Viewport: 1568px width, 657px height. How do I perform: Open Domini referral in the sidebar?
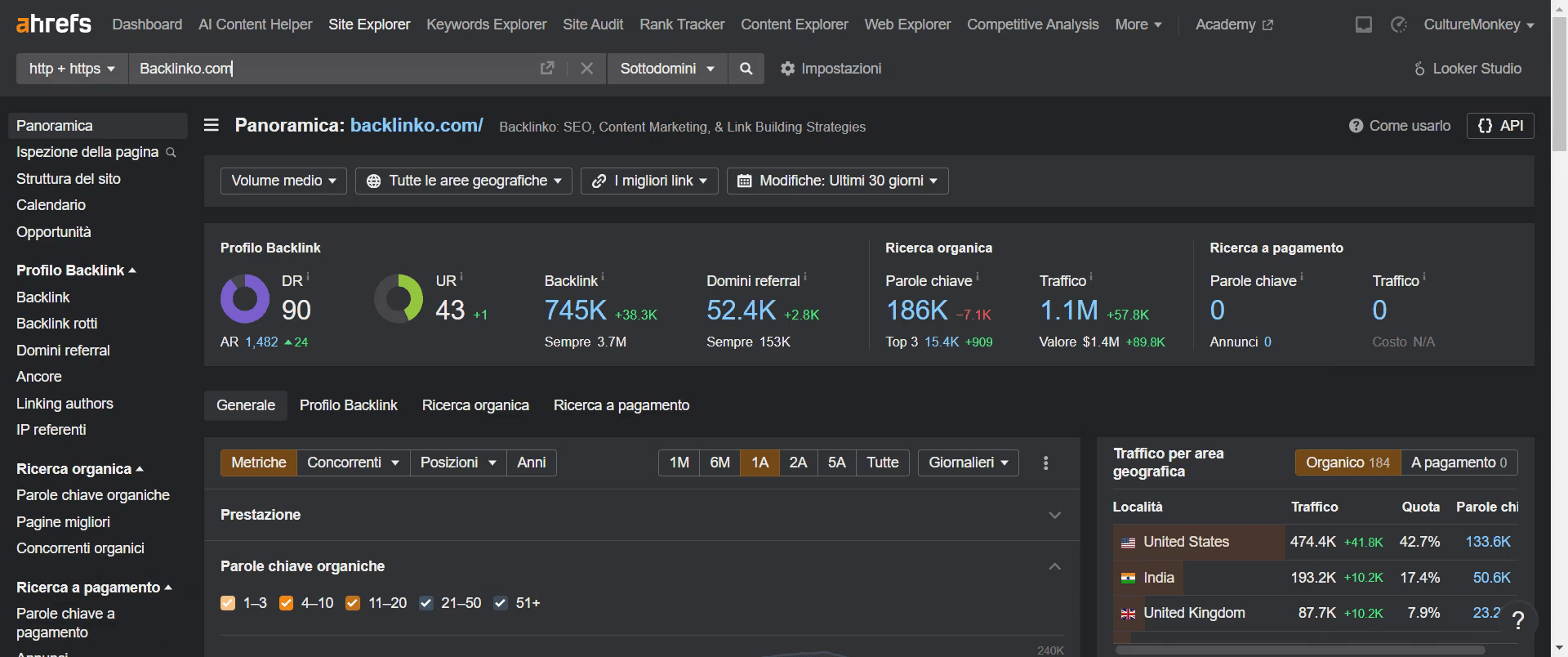[x=63, y=351]
